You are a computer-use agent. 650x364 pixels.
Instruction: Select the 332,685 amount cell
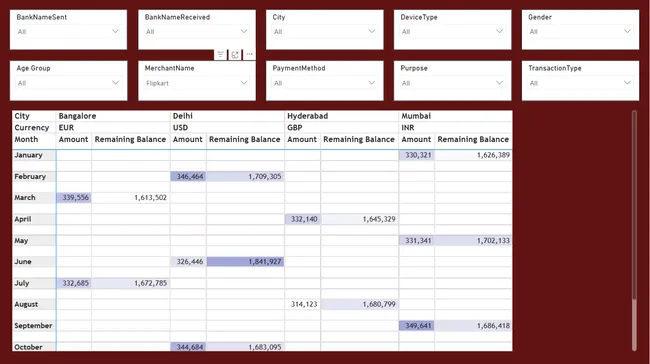point(74,283)
